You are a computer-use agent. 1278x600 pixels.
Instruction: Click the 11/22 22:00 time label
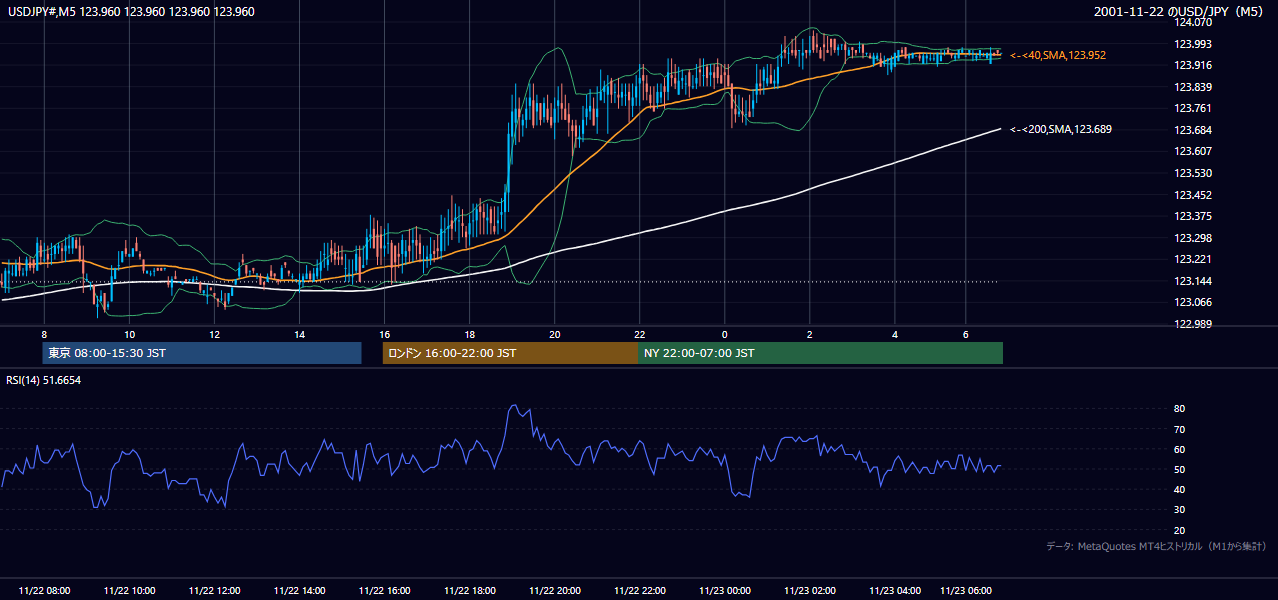pyautogui.click(x=639, y=591)
